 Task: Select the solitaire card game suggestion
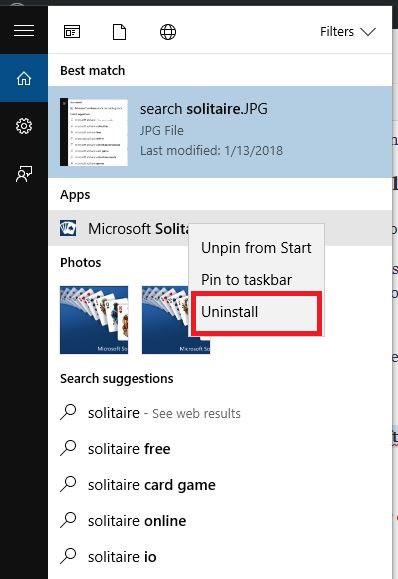pyautogui.click(x=220, y=484)
